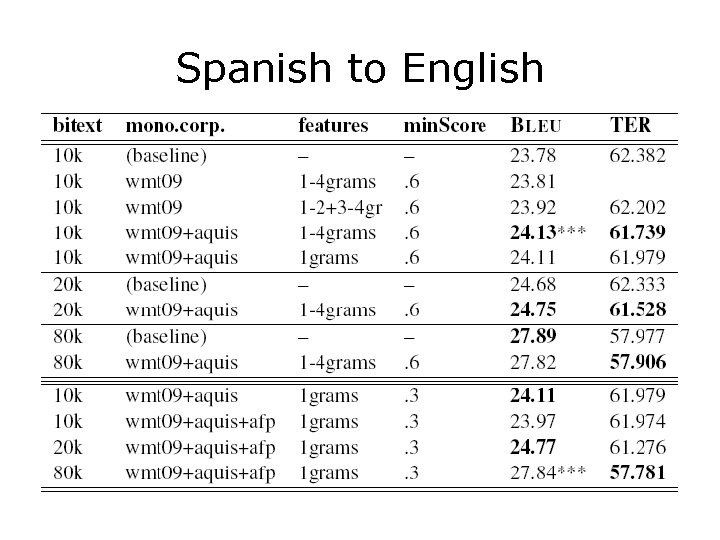
Task: Click the bold TER value 61.528
Action: (637, 311)
